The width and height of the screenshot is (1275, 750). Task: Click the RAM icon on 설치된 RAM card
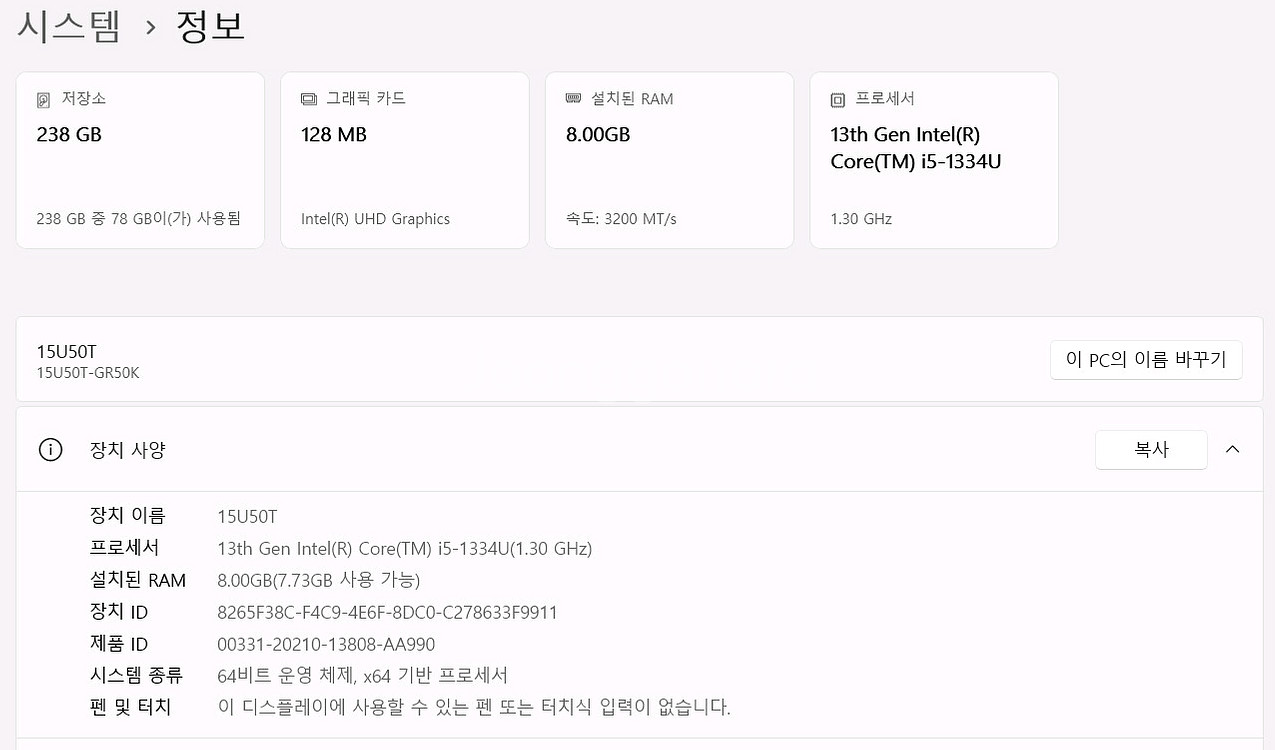click(572, 98)
